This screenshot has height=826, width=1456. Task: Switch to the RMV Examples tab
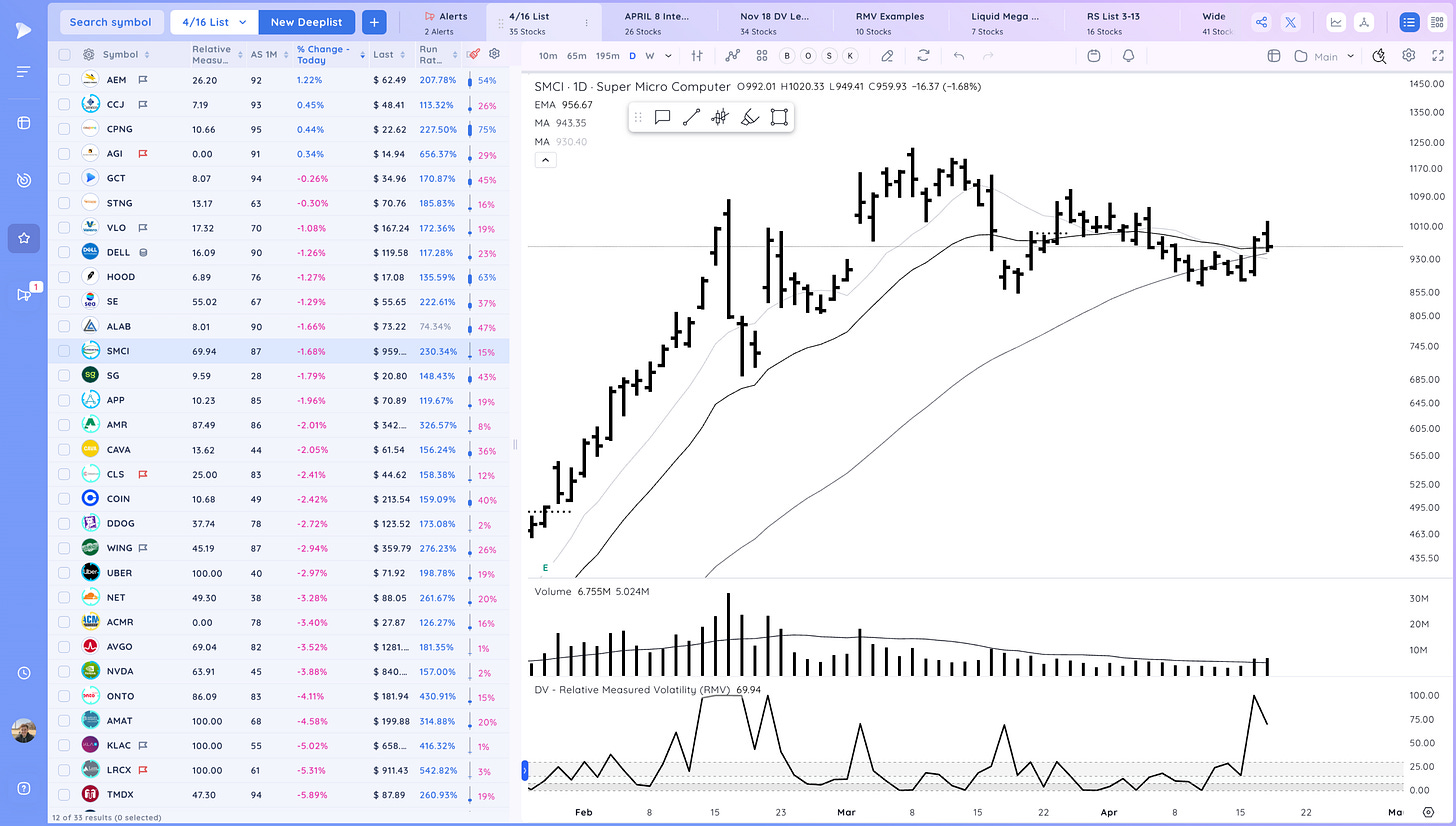point(890,22)
